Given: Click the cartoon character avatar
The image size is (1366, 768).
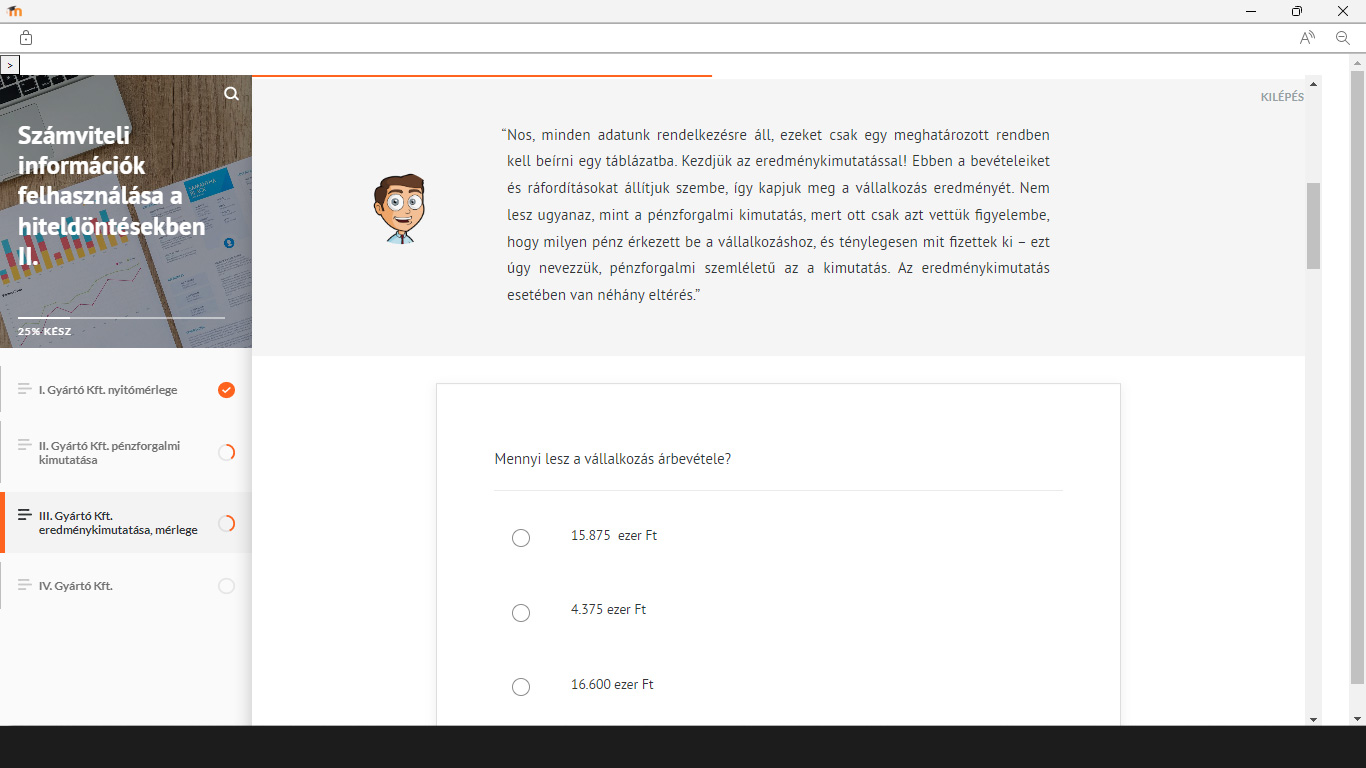Looking at the screenshot, I should pos(400,208).
